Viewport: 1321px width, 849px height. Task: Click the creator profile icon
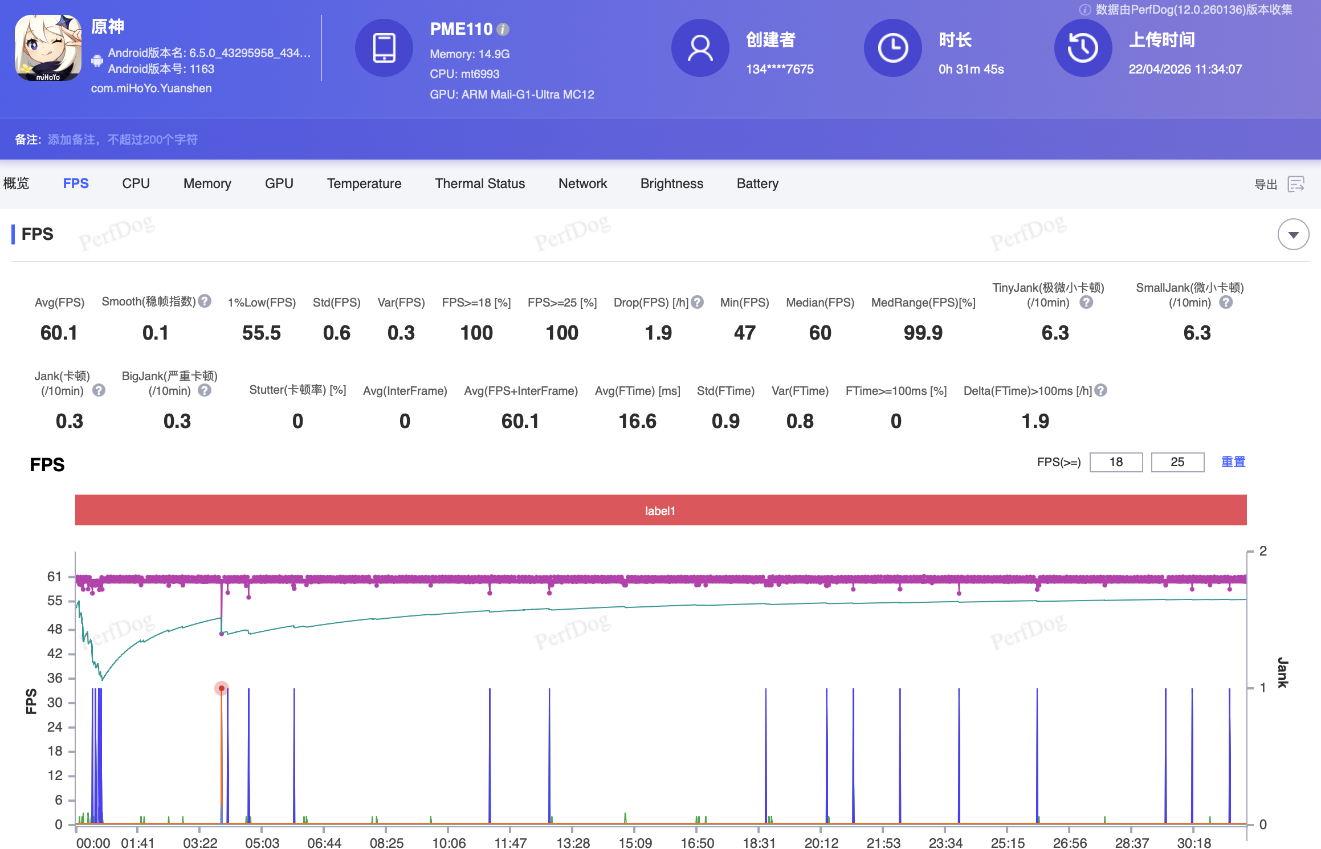(x=700, y=48)
